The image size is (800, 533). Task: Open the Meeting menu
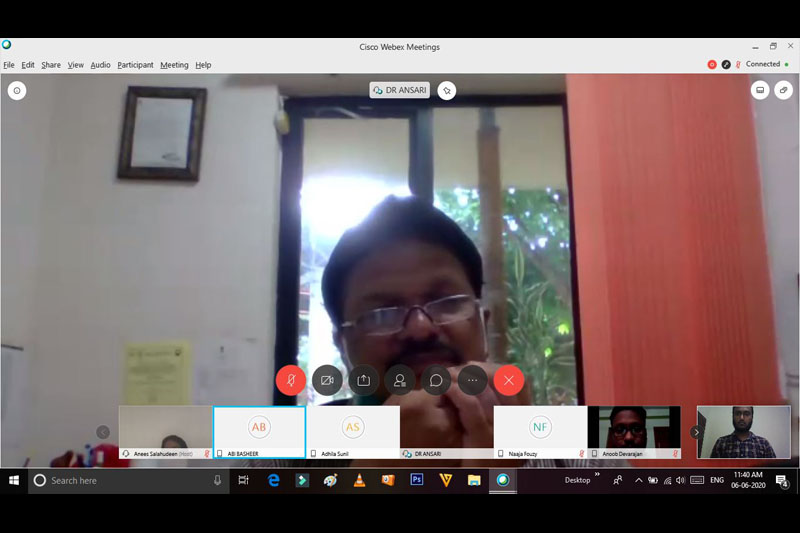tap(174, 65)
